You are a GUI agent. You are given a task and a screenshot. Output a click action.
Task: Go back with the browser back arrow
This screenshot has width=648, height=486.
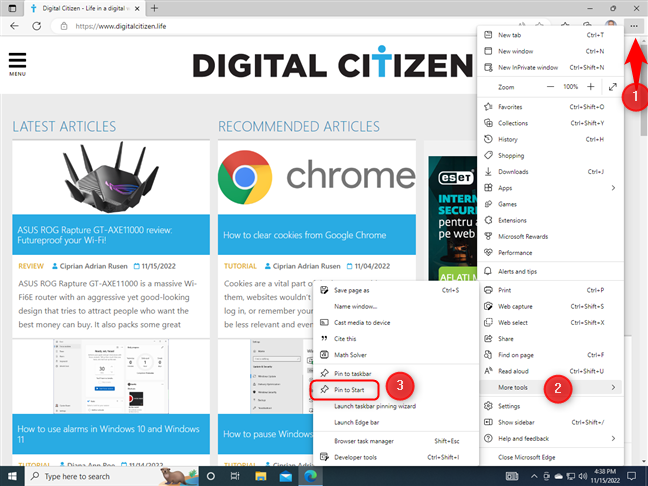pyautogui.click(x=14, y=26)
